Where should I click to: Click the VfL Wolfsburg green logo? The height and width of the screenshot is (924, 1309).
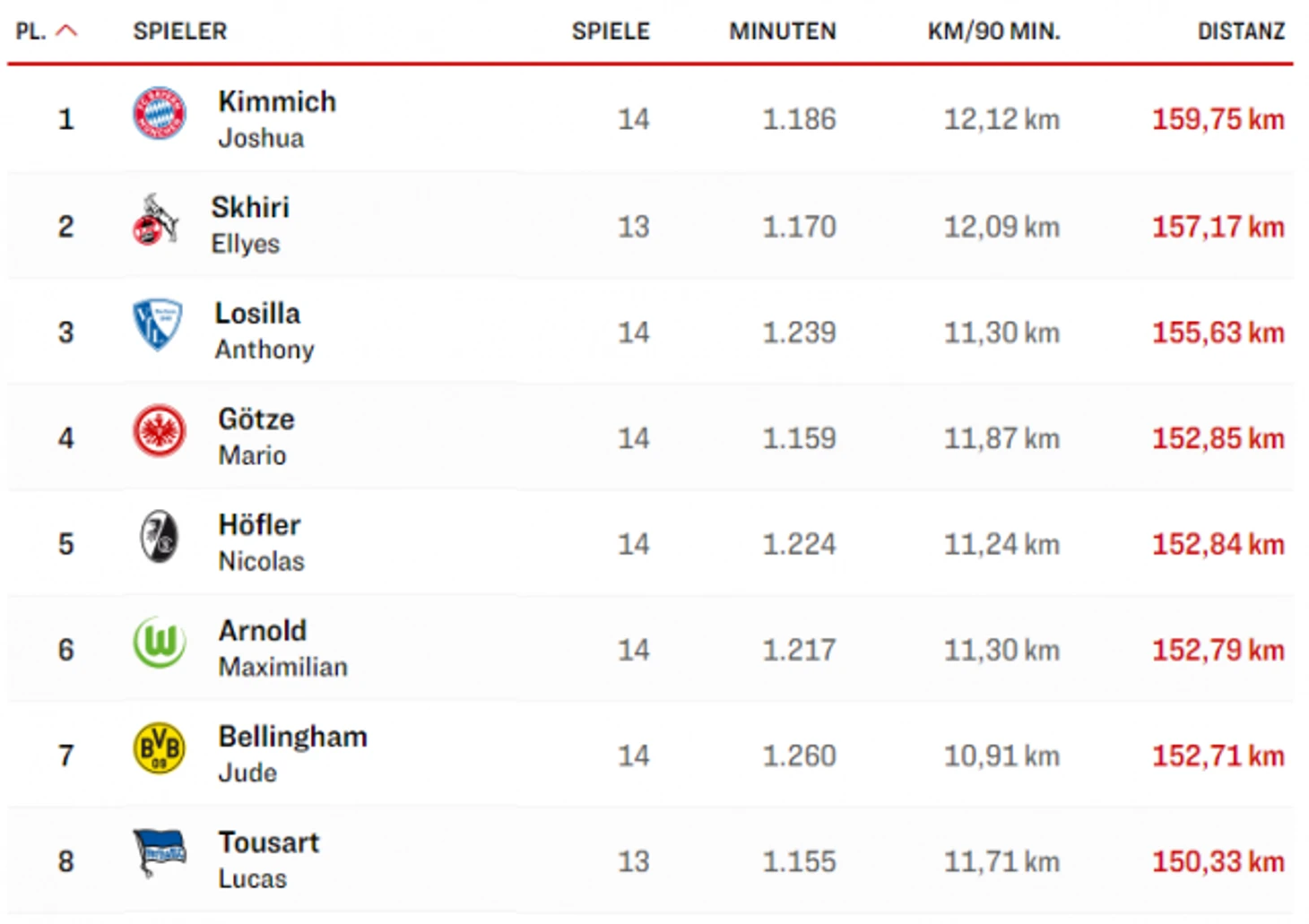(x=160, y=643)
